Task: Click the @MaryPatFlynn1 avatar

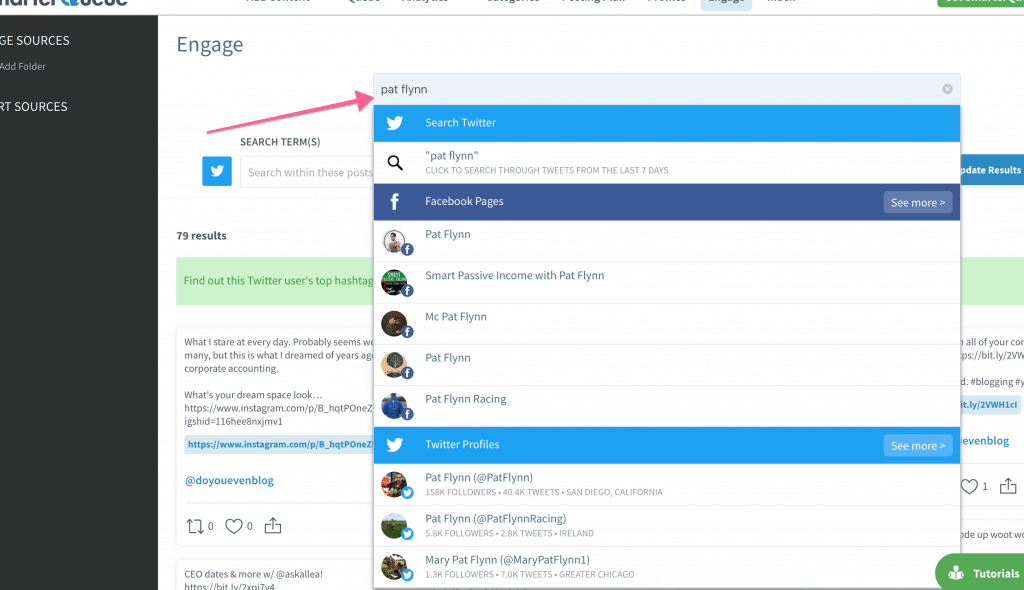Action: click(394, 567)
